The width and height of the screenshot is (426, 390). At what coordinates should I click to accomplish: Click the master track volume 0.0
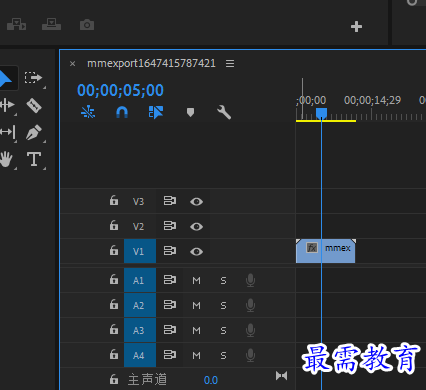pos(211,380)
